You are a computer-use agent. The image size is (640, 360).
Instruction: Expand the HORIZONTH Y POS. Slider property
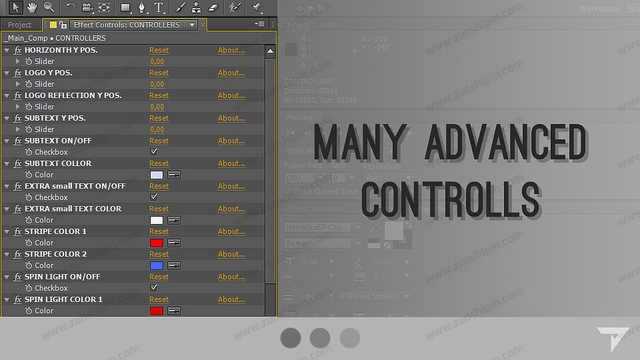pyautogui.click(x=18, y=61)
